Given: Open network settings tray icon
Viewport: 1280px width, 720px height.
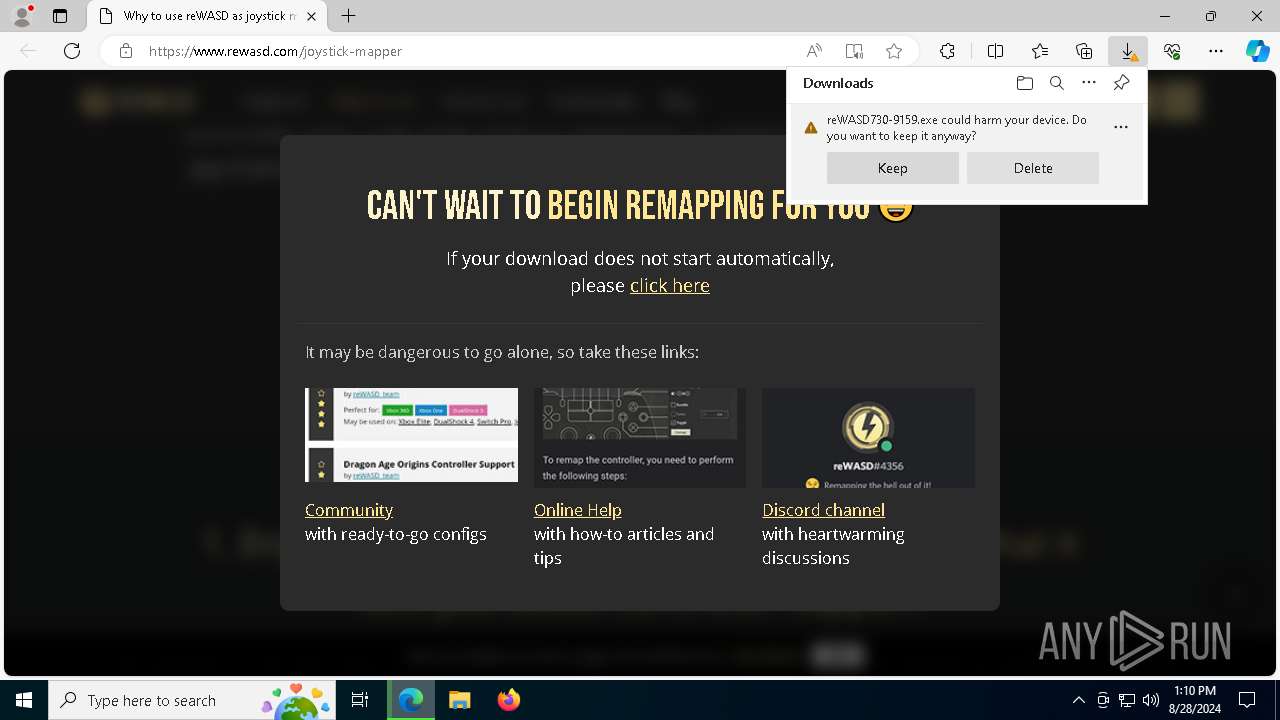Looking at the screenshot, I should tap(1127, 700).
